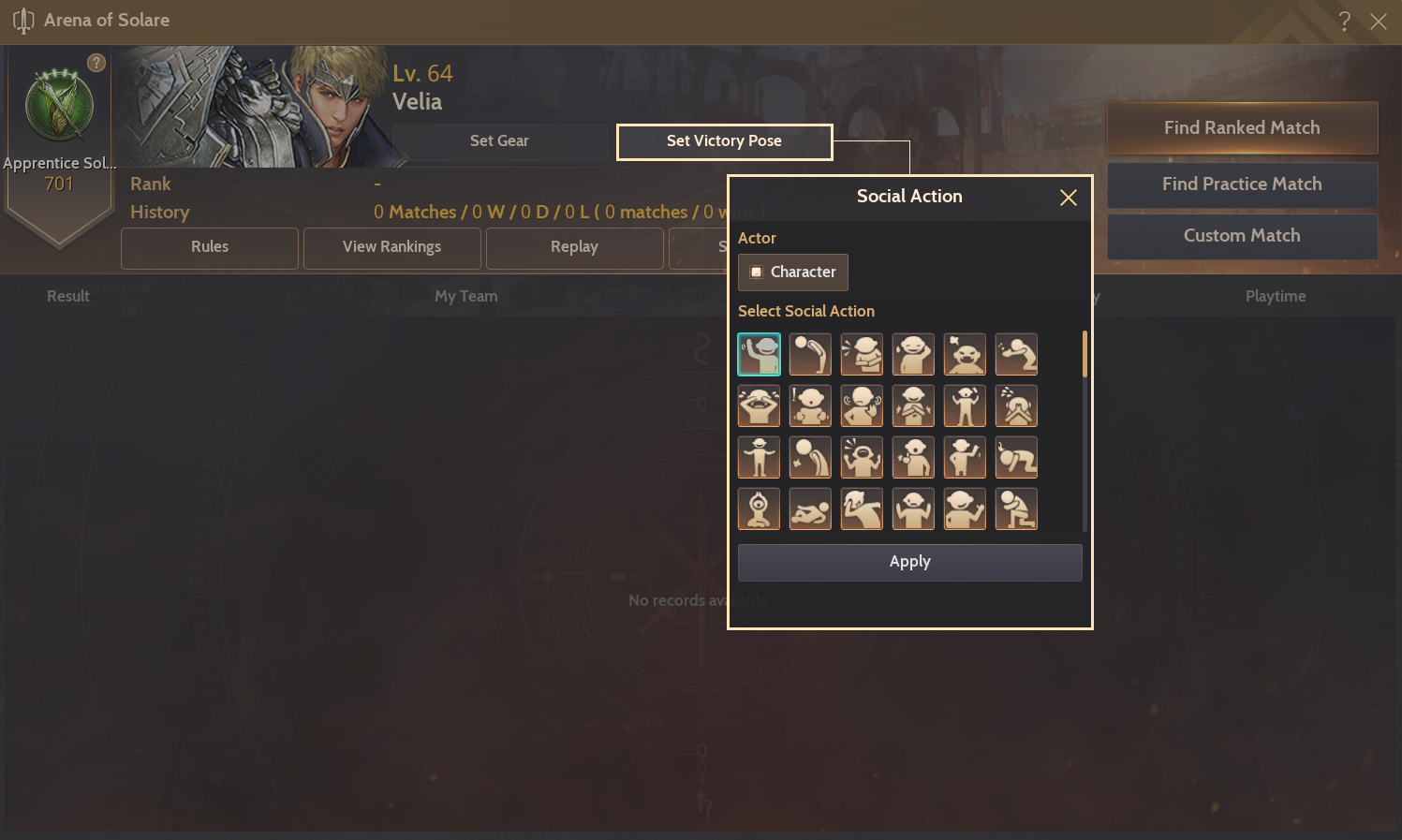Click the rank emblem question mark badge
Image resolution: width=1402 pixels, height=840 pixels.
96,63
